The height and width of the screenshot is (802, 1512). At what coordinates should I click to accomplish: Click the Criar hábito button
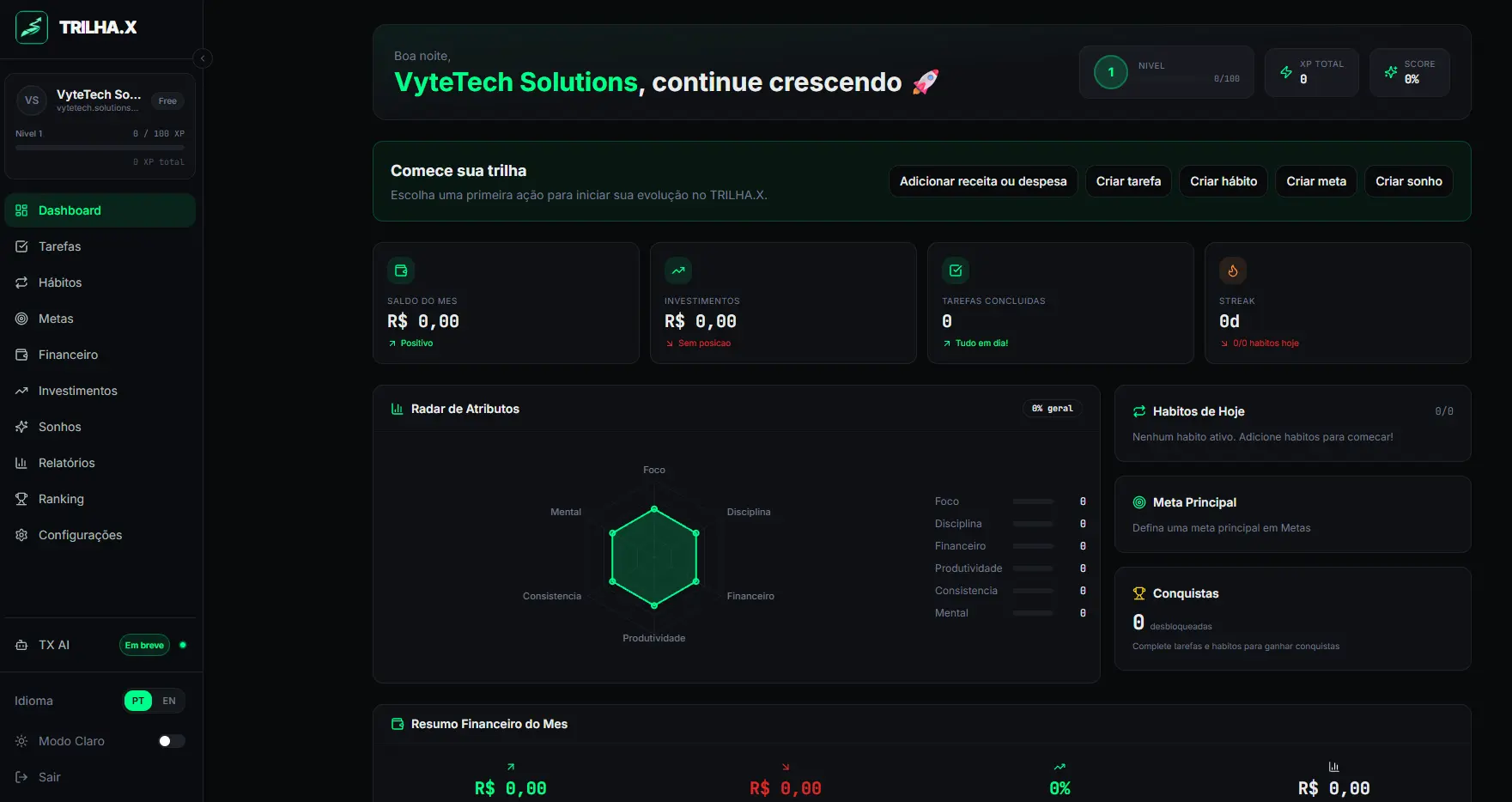pos(1224,181)
